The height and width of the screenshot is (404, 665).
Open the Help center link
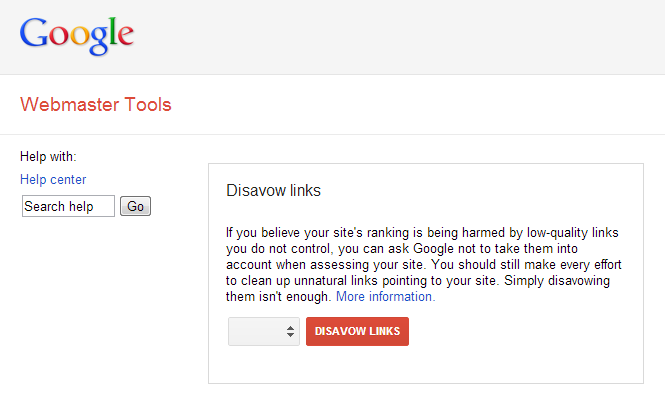[x=53, y=179]
